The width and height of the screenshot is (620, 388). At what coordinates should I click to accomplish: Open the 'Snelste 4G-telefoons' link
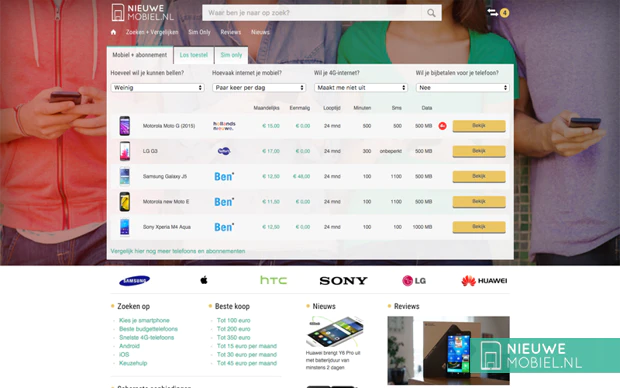click(x=146, y=338)
